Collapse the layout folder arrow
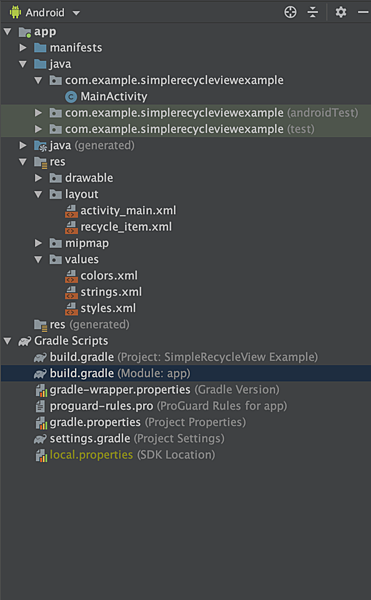This screenshot has height=600, width=371. click(38, 194)
